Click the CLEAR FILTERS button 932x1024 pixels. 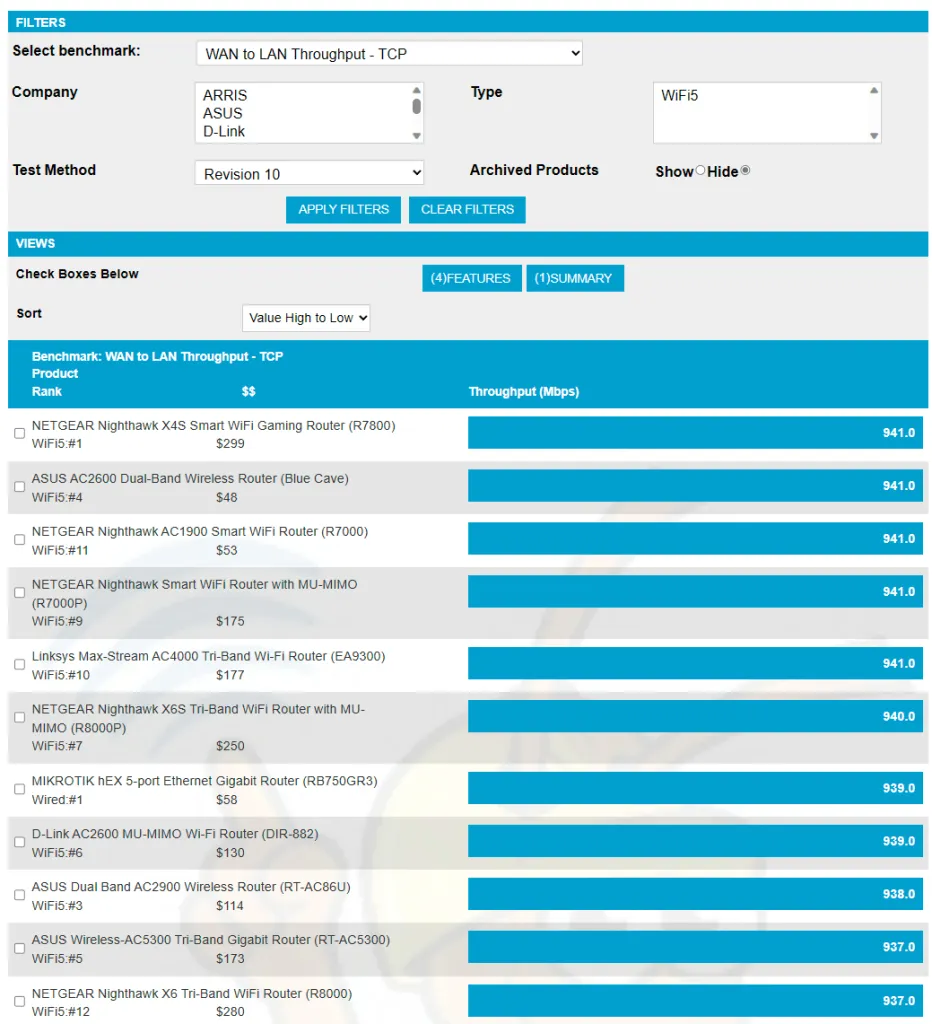coord(467,210)
